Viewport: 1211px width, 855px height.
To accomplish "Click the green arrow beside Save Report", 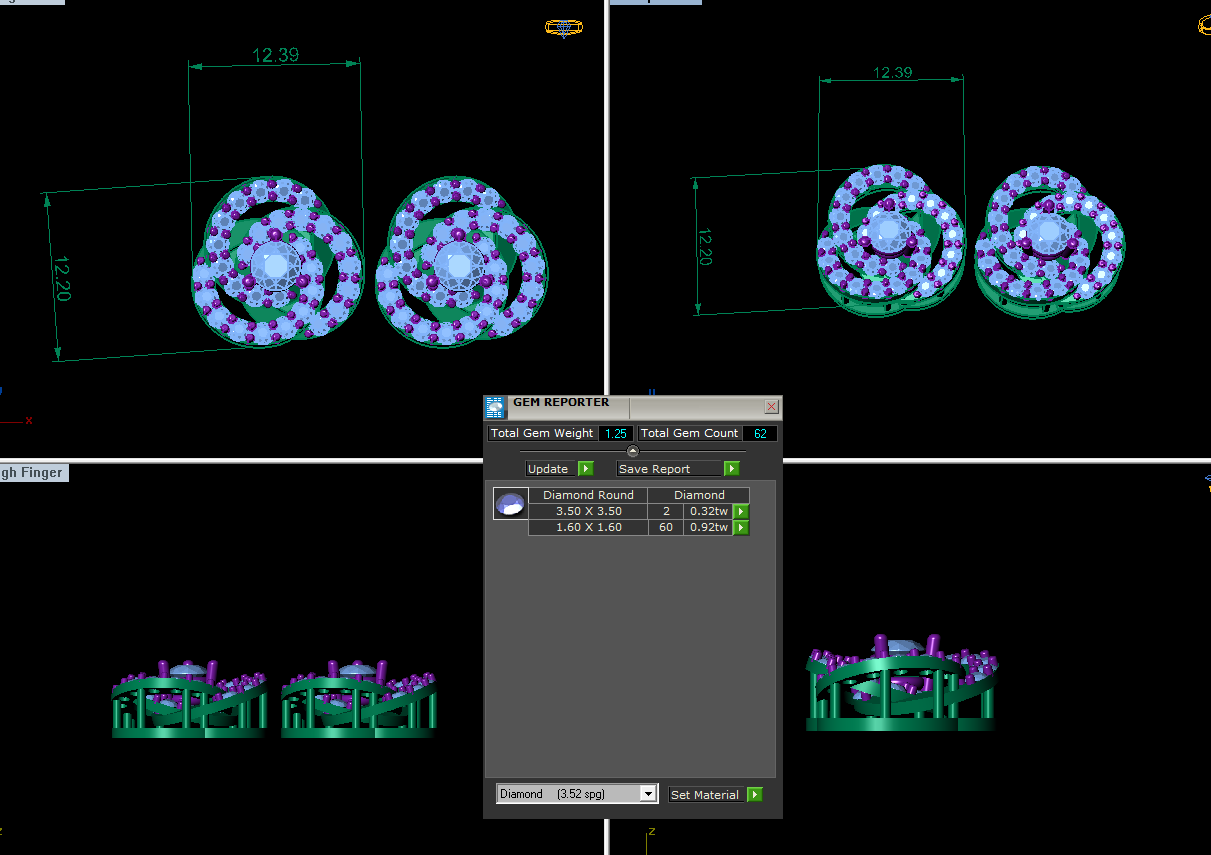I will [732, 468].
